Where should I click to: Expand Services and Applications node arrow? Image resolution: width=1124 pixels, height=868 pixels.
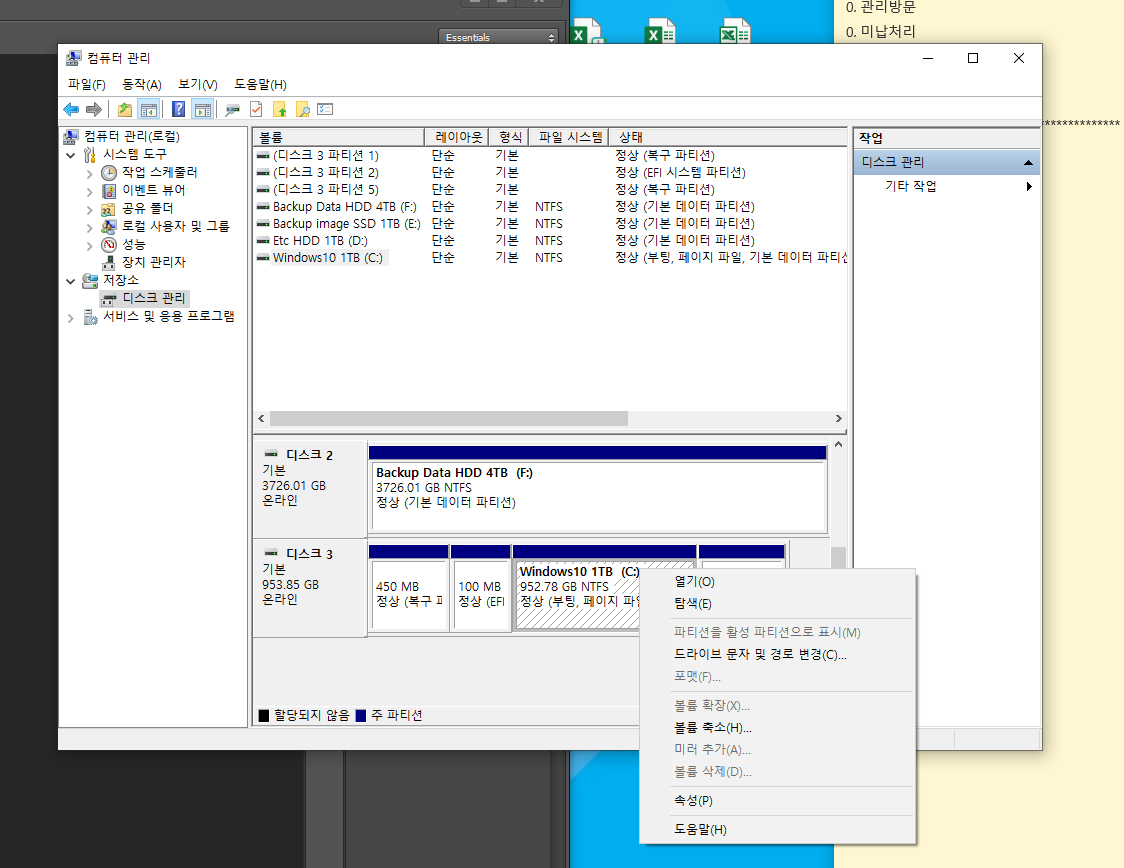point(70,318)
